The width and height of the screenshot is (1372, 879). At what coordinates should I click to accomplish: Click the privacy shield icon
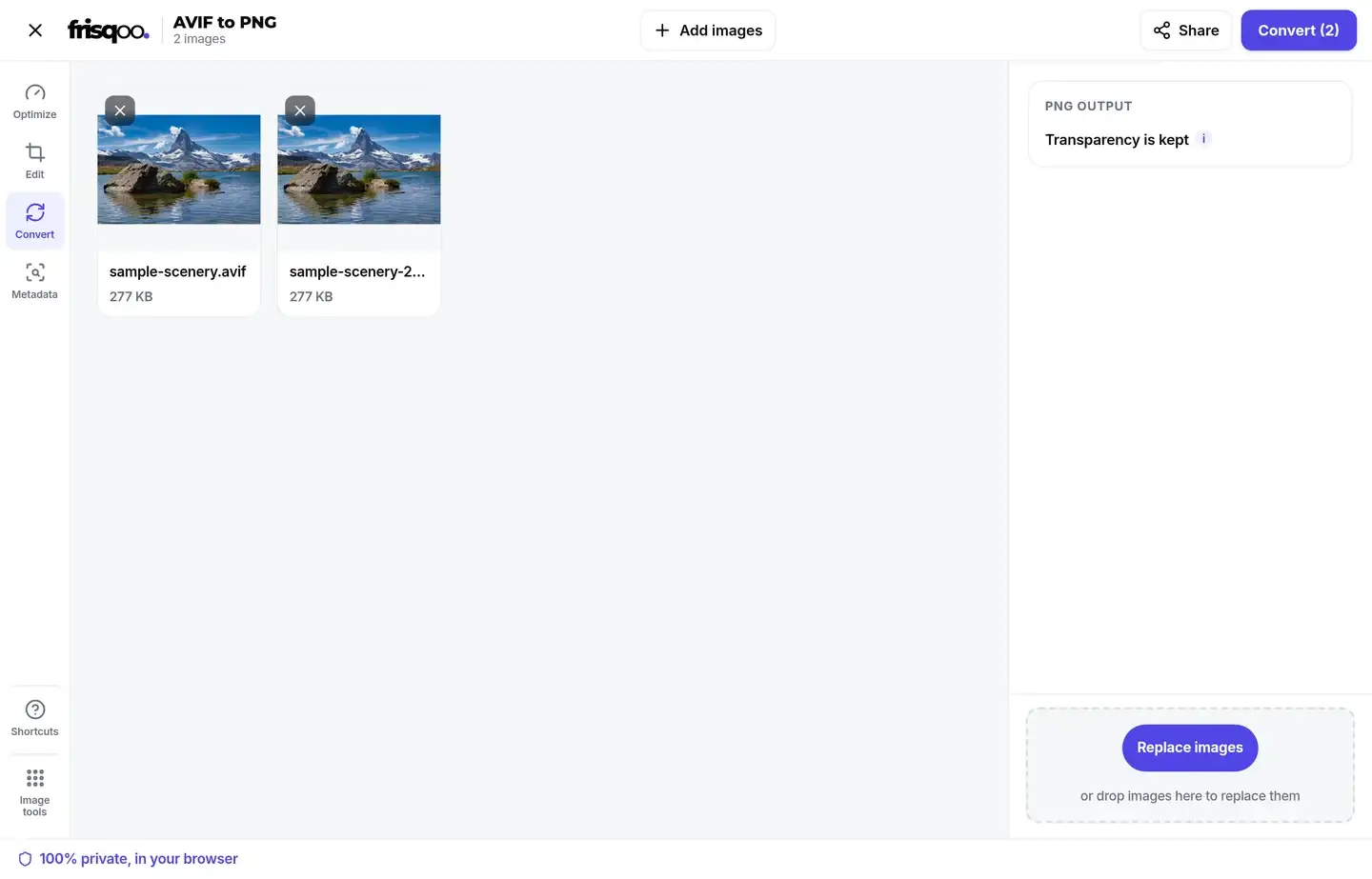tap(26, 859)
